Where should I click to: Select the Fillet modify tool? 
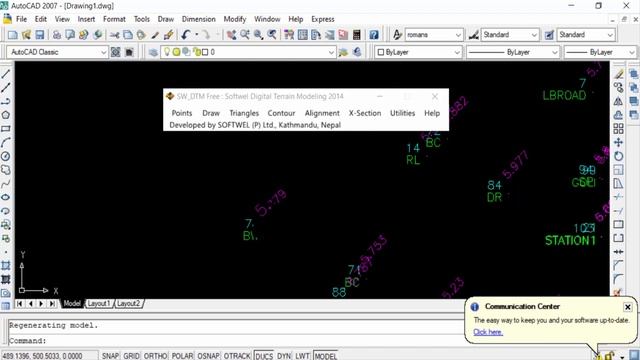click(619, 279)
